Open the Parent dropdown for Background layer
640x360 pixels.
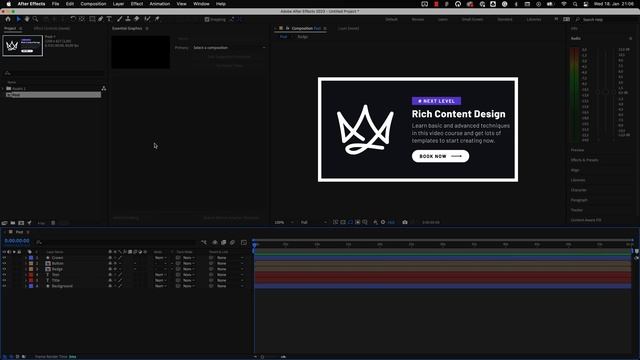click(x=230, y=286)
